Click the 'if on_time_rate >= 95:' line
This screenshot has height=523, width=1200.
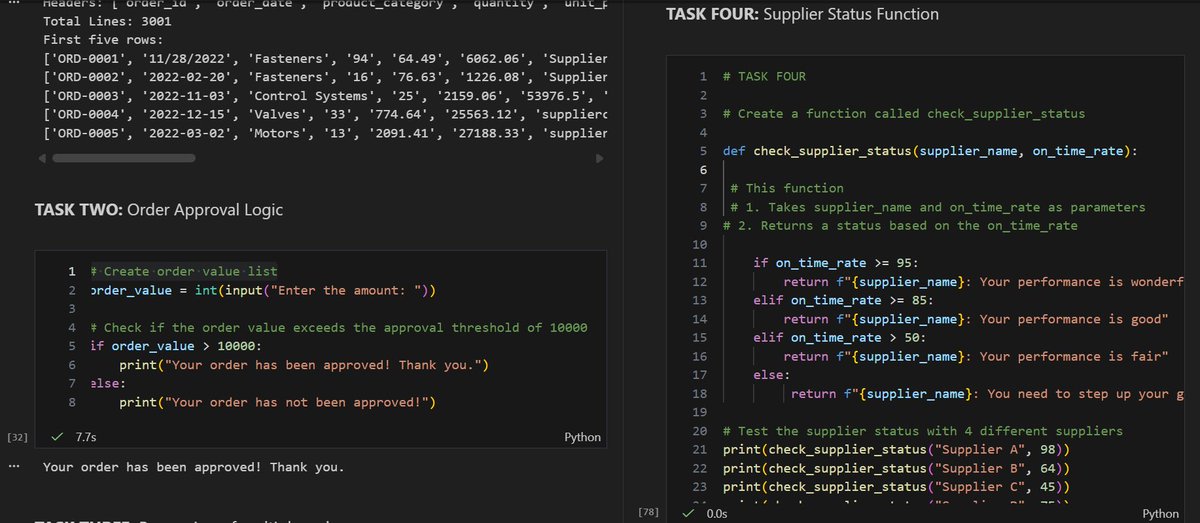tap(837, 263)
